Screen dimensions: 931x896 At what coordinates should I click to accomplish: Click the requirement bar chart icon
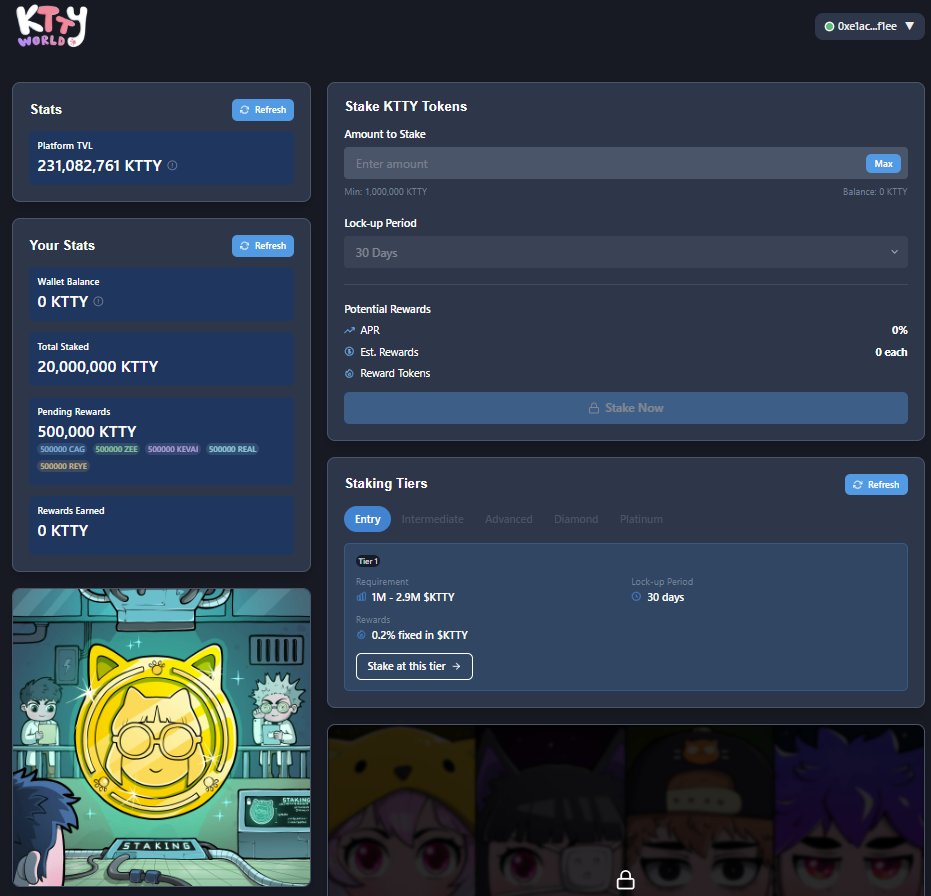[x=361, y=597]
